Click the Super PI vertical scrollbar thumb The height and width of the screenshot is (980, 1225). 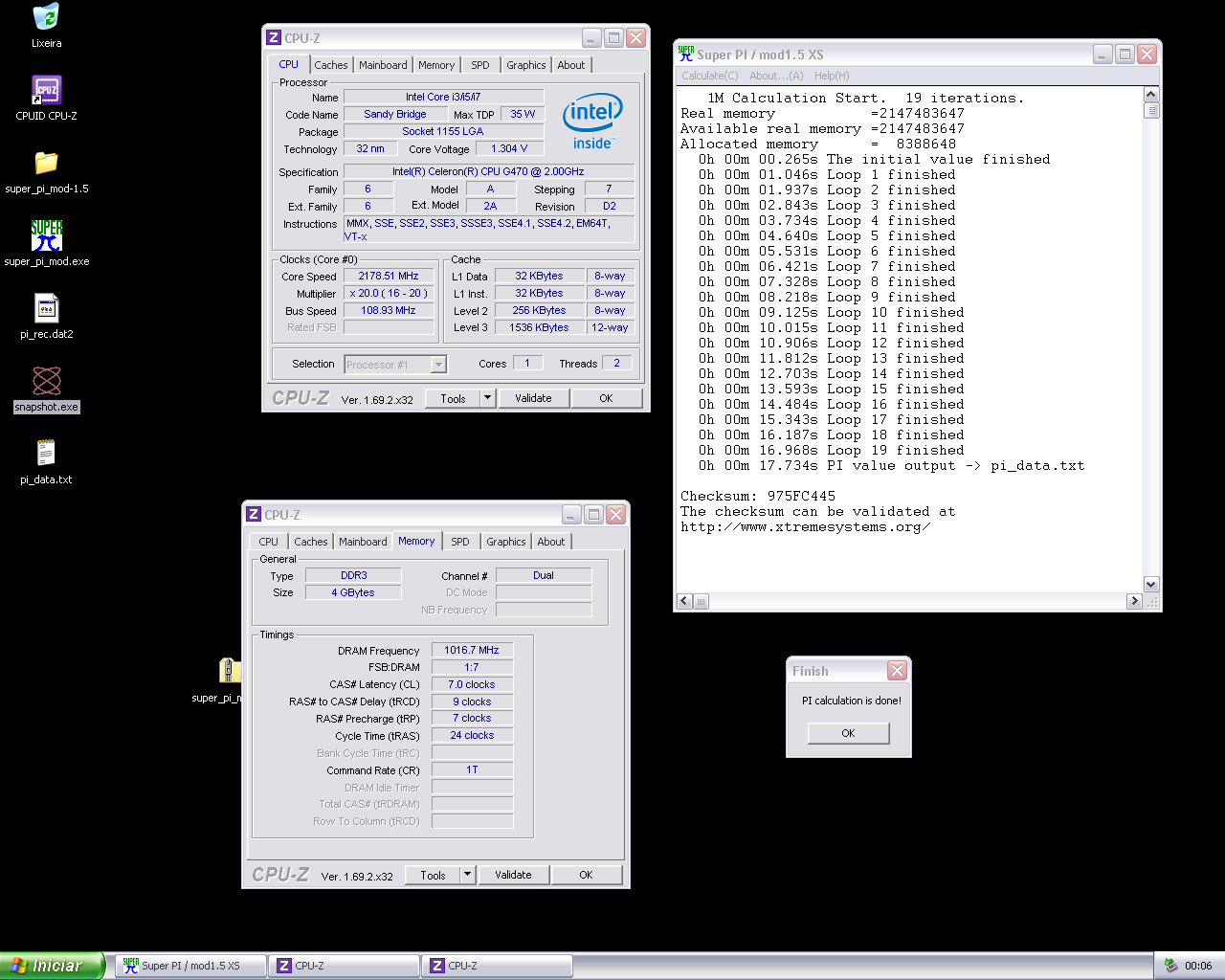(1151, 110)
